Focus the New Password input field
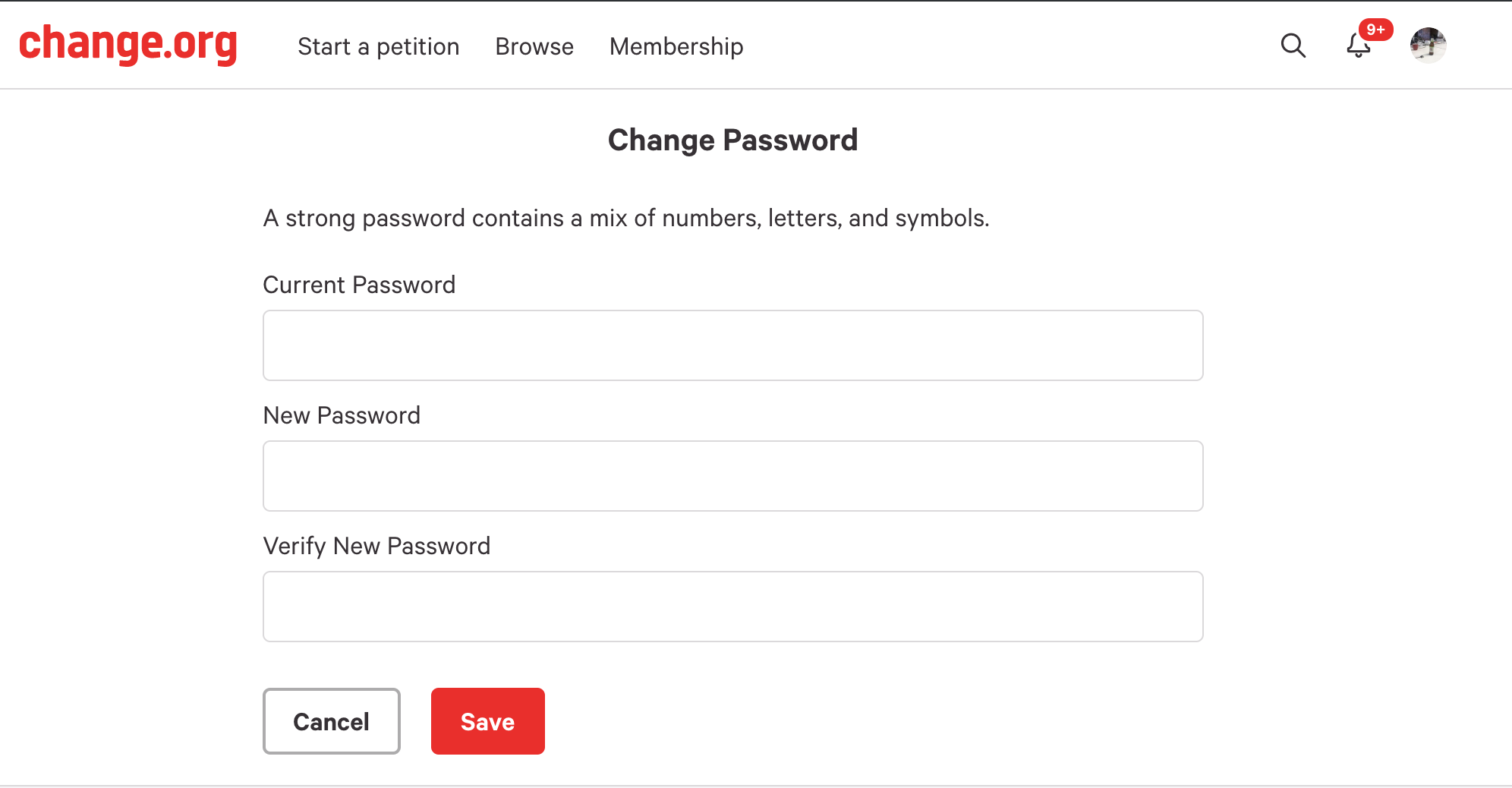This screenshot has width=1512, height=788. pos(733,476)
